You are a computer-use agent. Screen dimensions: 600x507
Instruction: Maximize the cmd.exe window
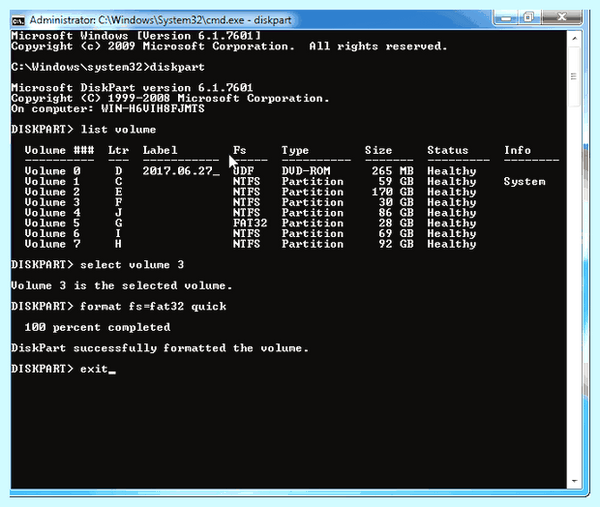point(529,18)
